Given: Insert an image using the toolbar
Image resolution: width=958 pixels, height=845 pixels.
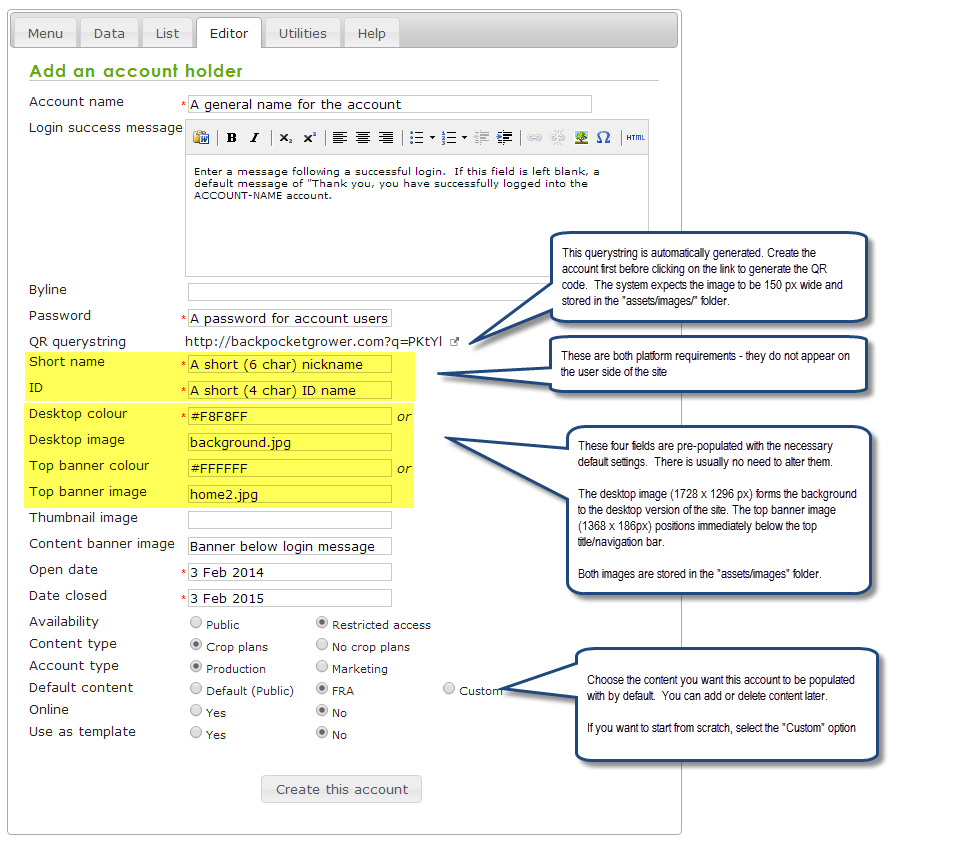Looking at the screenshot, I should [581, 138].
